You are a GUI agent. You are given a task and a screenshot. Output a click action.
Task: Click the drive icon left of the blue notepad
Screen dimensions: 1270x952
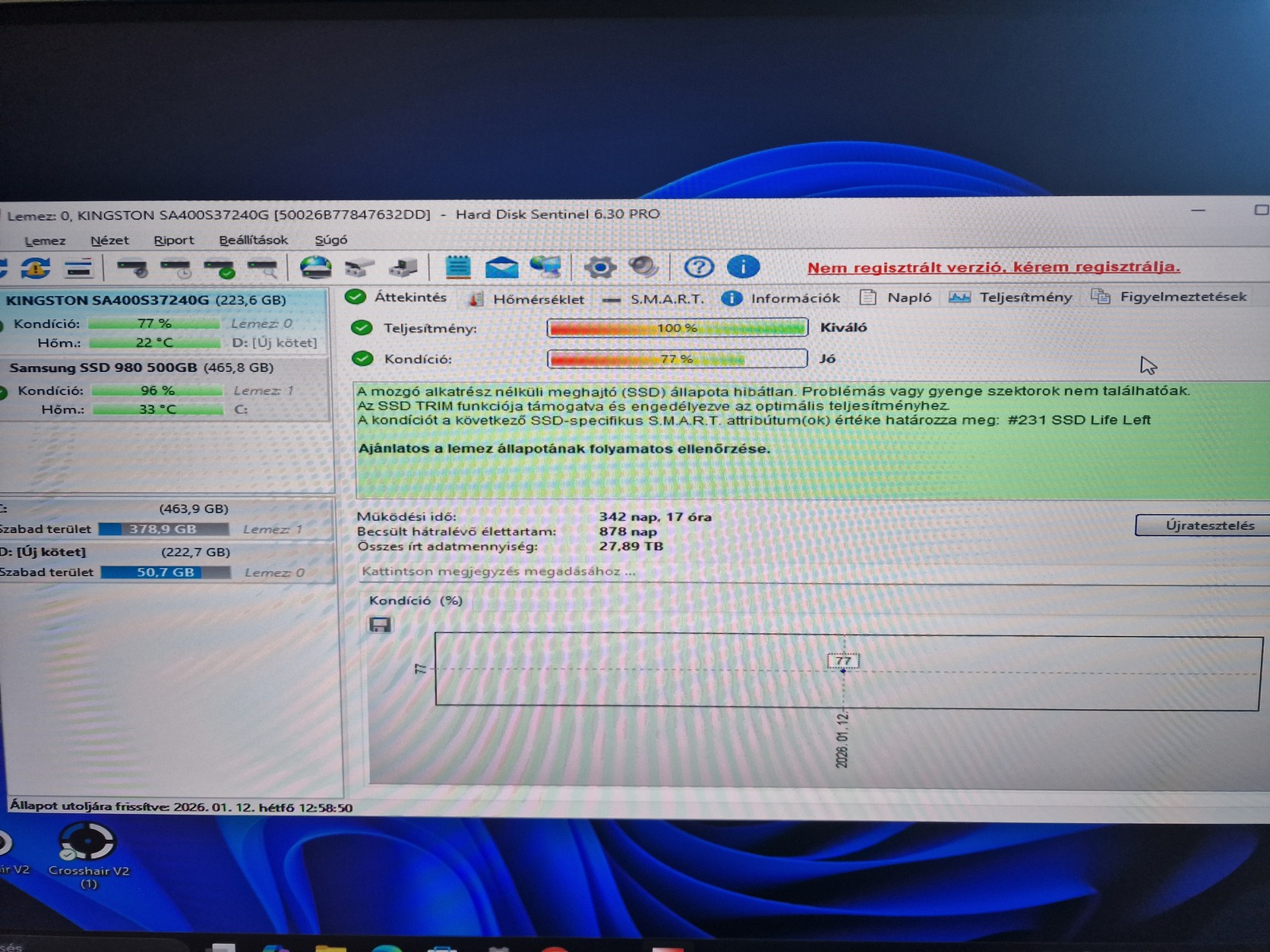pos(403,268)
